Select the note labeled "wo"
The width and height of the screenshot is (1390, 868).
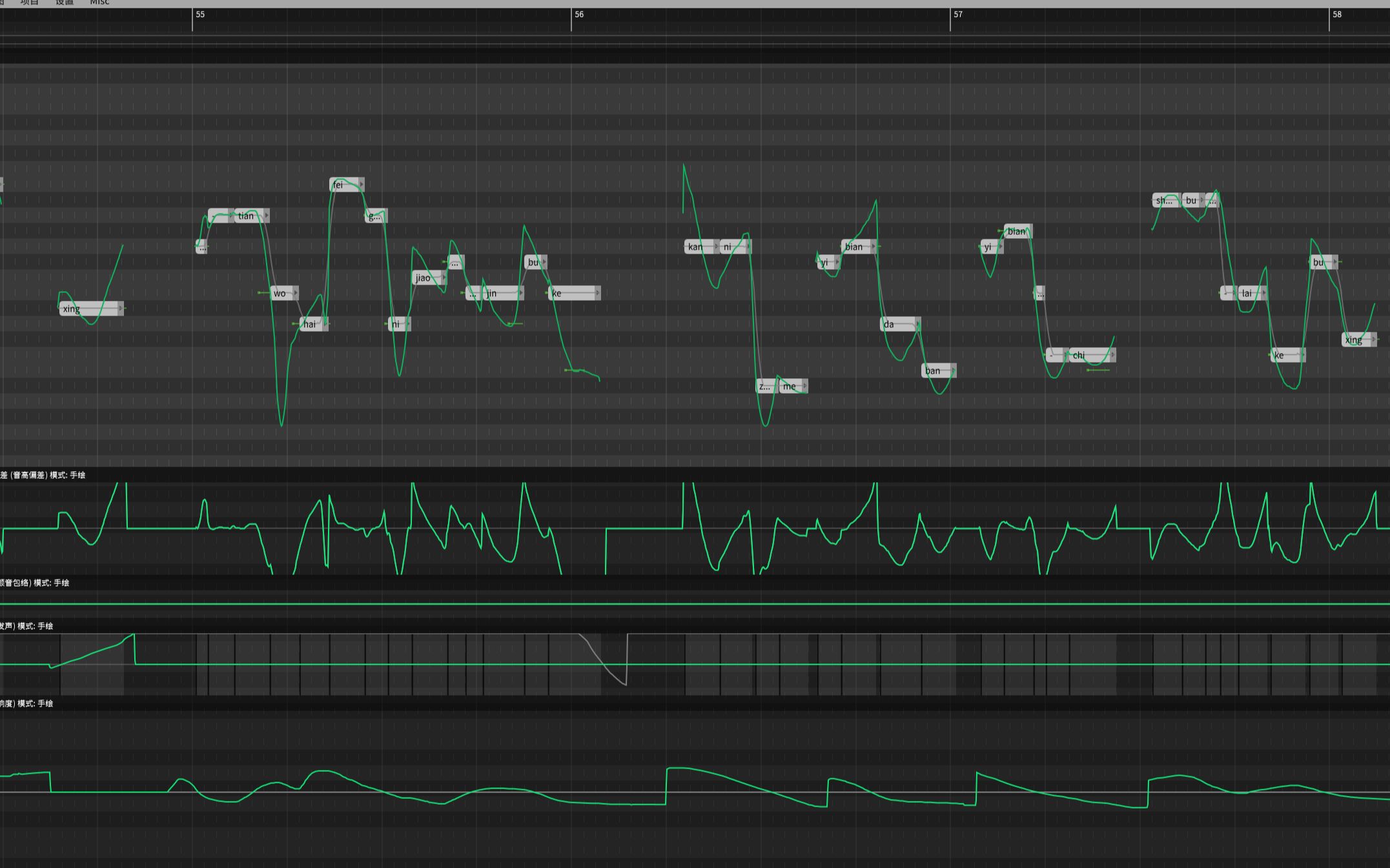[x=280, y=292]
